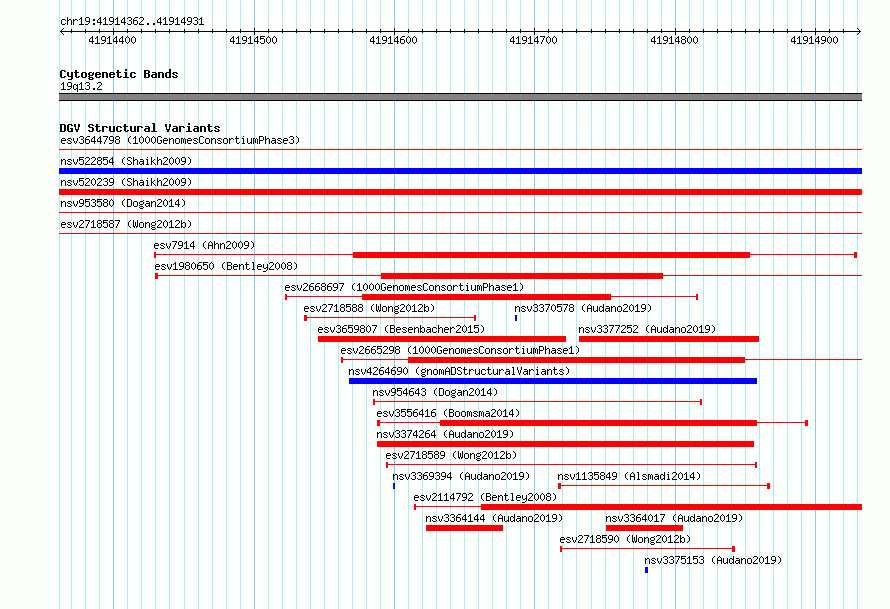Click the esv1980650 (Bentley2008) label
The image size is (890, 609).
pos(226,266)
